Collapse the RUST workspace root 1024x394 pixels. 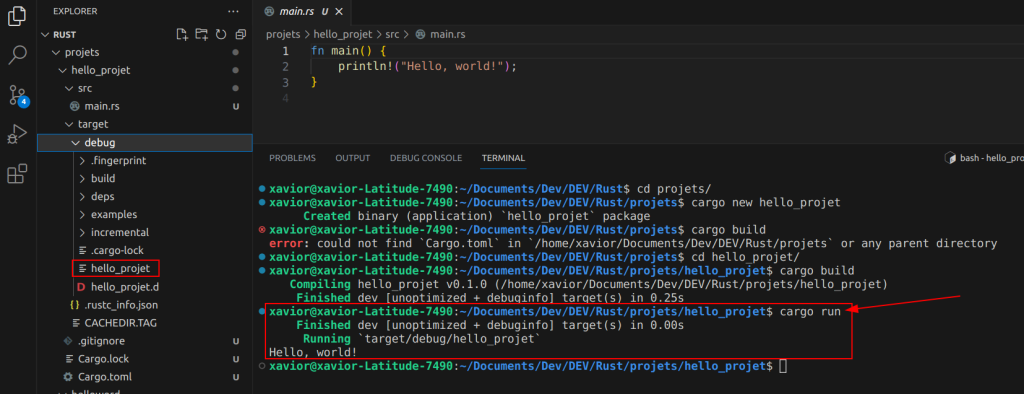45,35
